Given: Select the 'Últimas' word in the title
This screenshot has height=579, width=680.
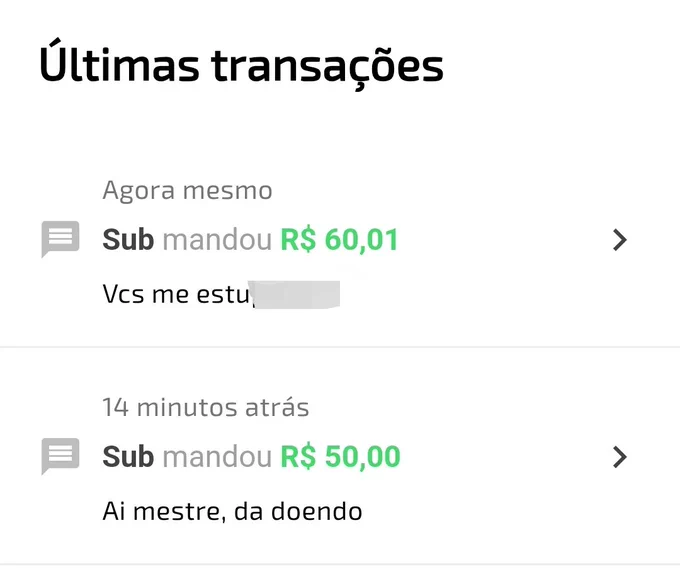Looking at the screenshot, I should click(119, 61).
